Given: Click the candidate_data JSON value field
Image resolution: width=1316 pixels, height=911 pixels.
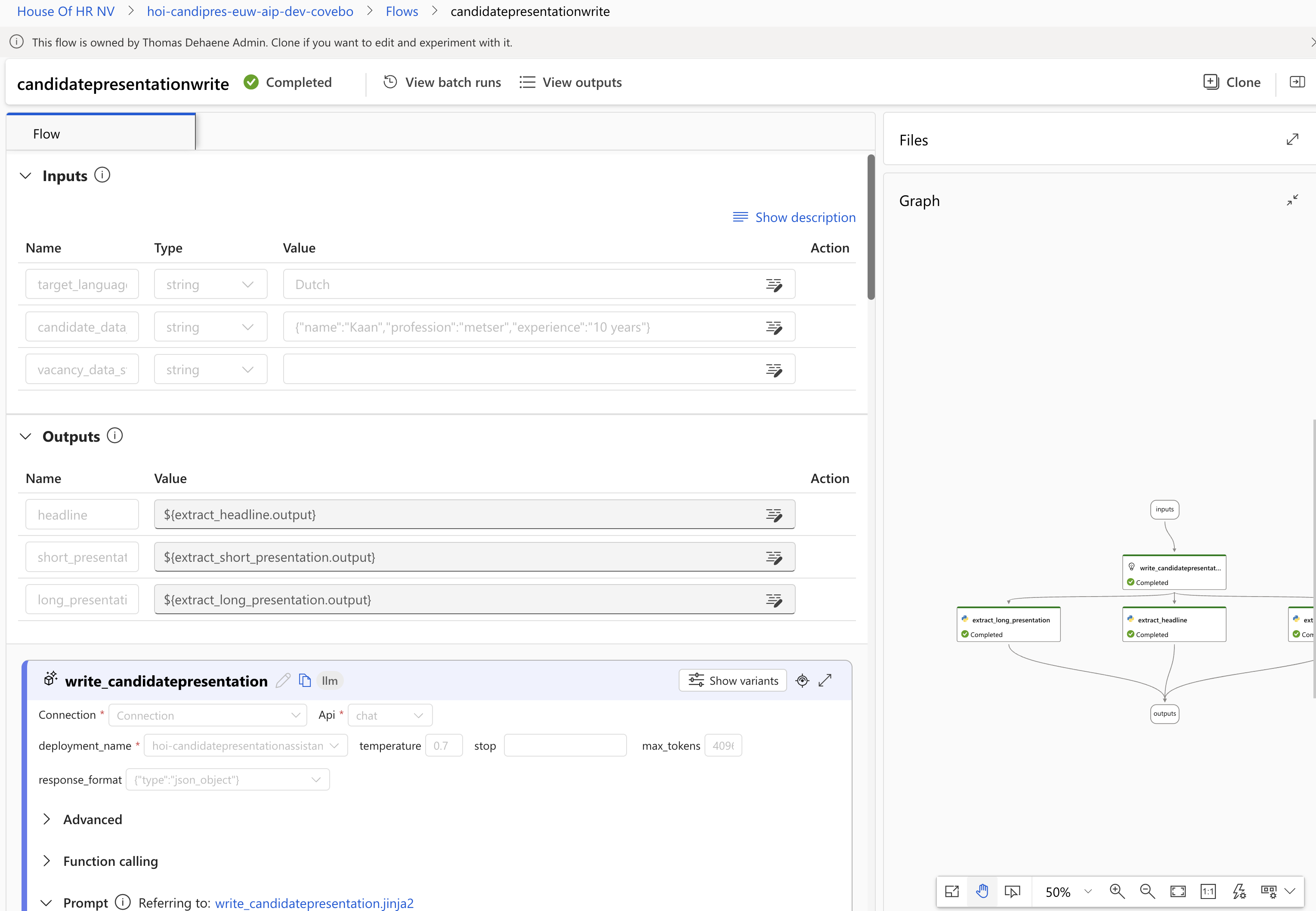Looking at the screenshot, I should click(x=539, y=327).
